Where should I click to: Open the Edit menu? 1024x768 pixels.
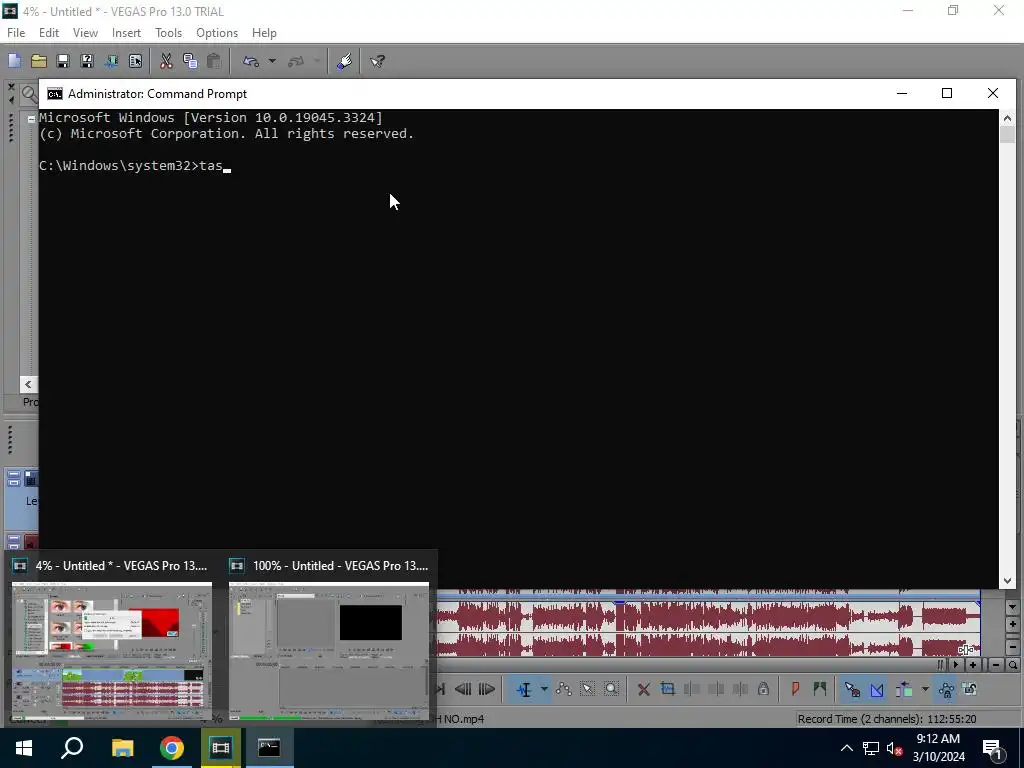tap(49, 33)
